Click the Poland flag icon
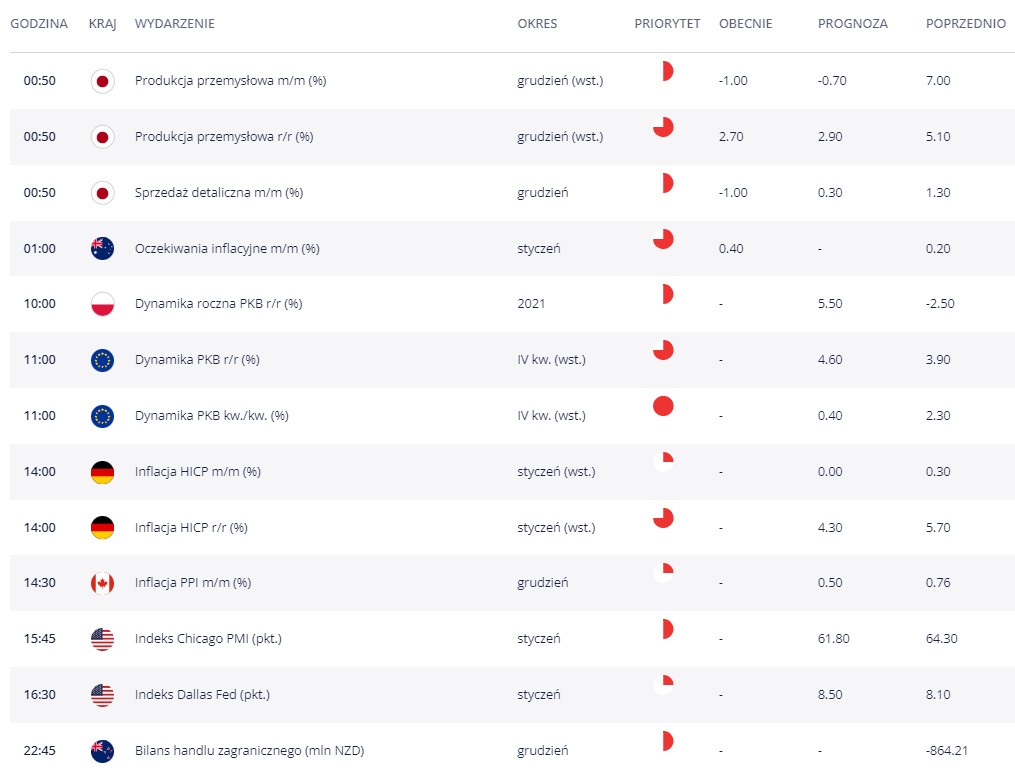The height and width of the screenshot is (772, 1015). pos(102,304)
